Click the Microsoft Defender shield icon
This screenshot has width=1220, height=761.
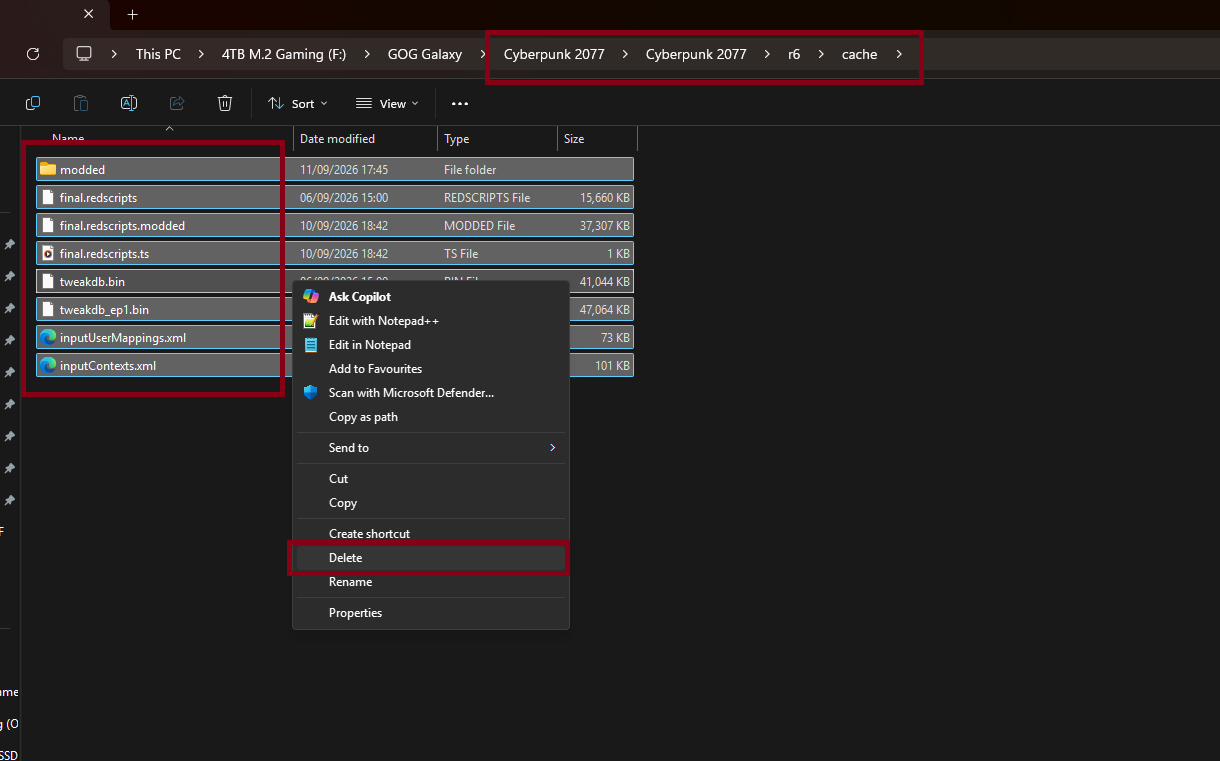point(311,393)
